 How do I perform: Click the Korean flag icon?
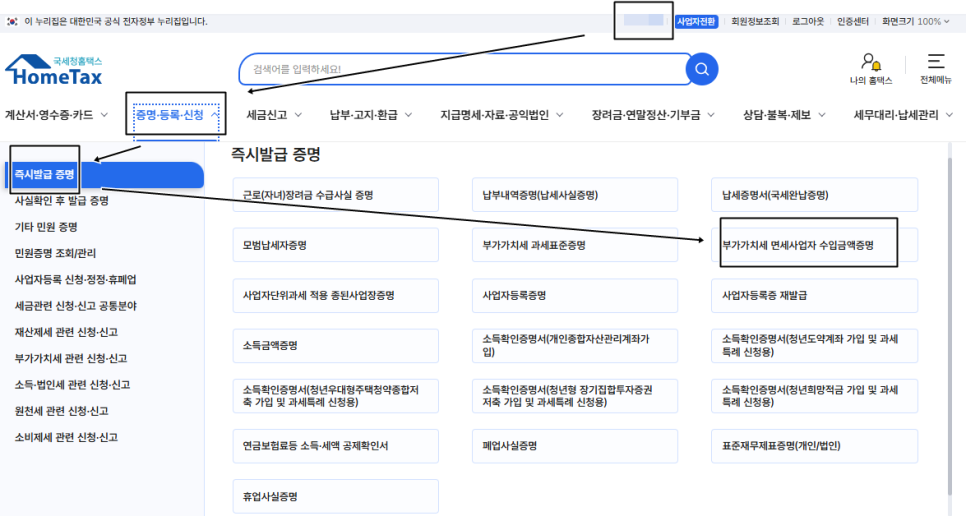tap(12, 22)
